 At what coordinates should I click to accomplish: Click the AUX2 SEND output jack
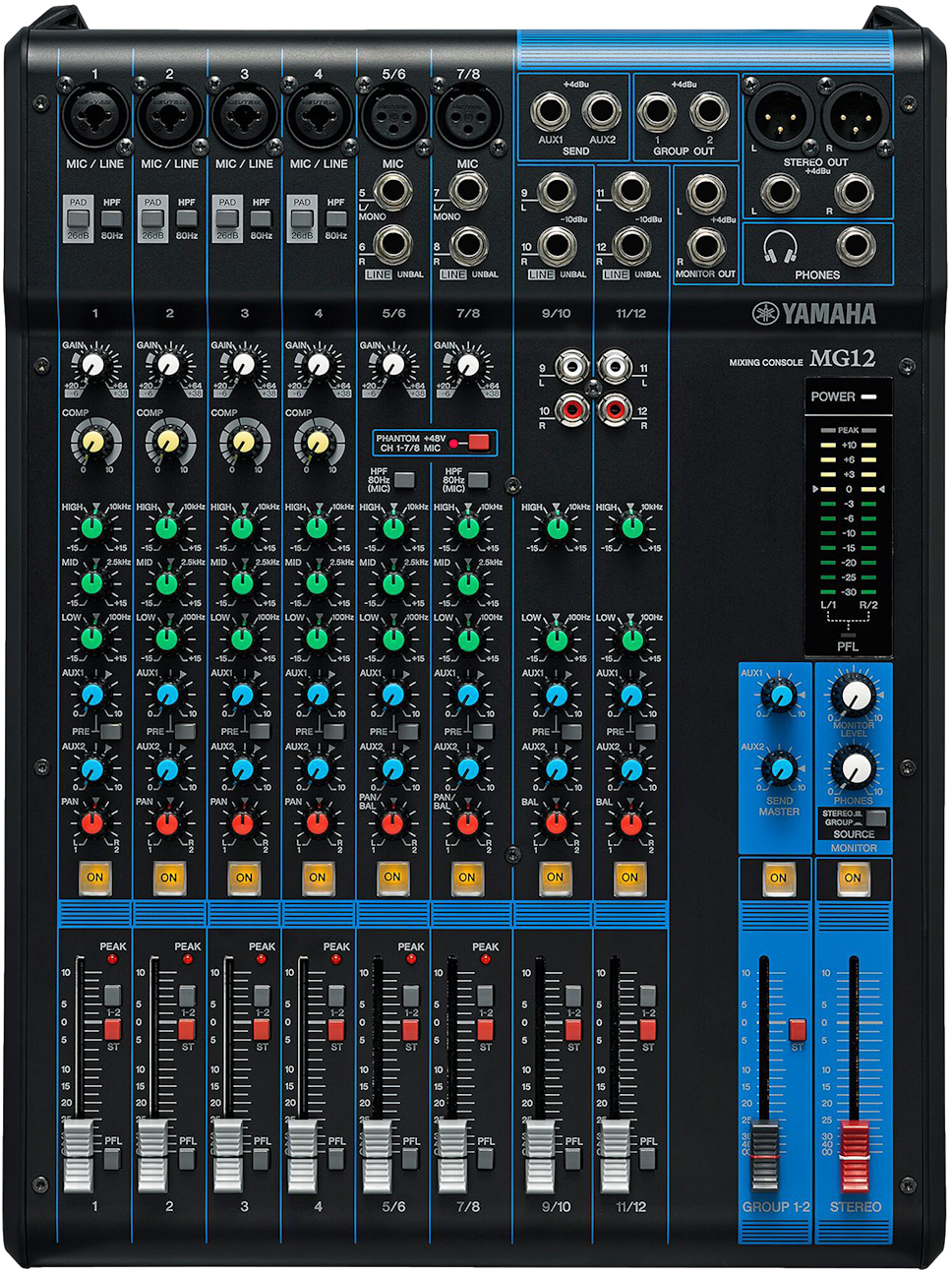[601, 111]
